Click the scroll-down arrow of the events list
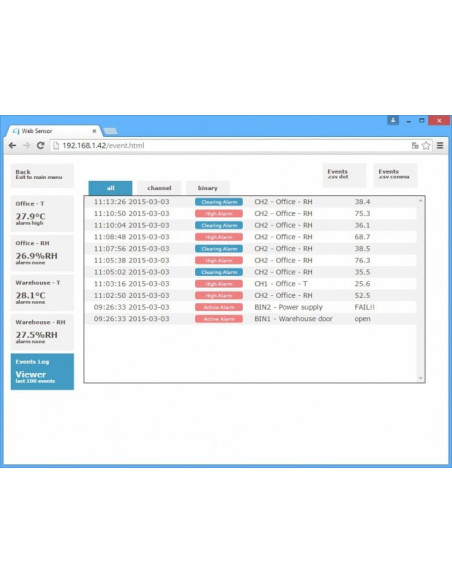 (x=420, y=378)
